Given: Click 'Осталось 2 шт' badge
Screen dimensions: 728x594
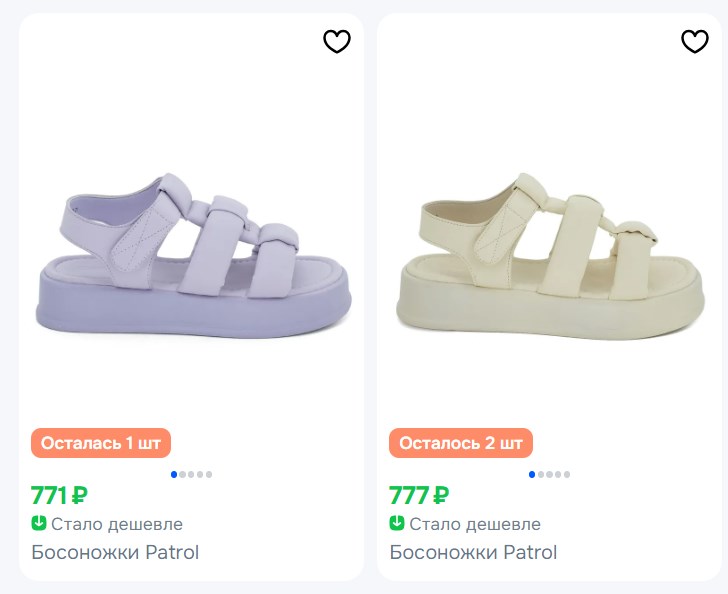Looking at the screenshot, I should click(460, 443).
